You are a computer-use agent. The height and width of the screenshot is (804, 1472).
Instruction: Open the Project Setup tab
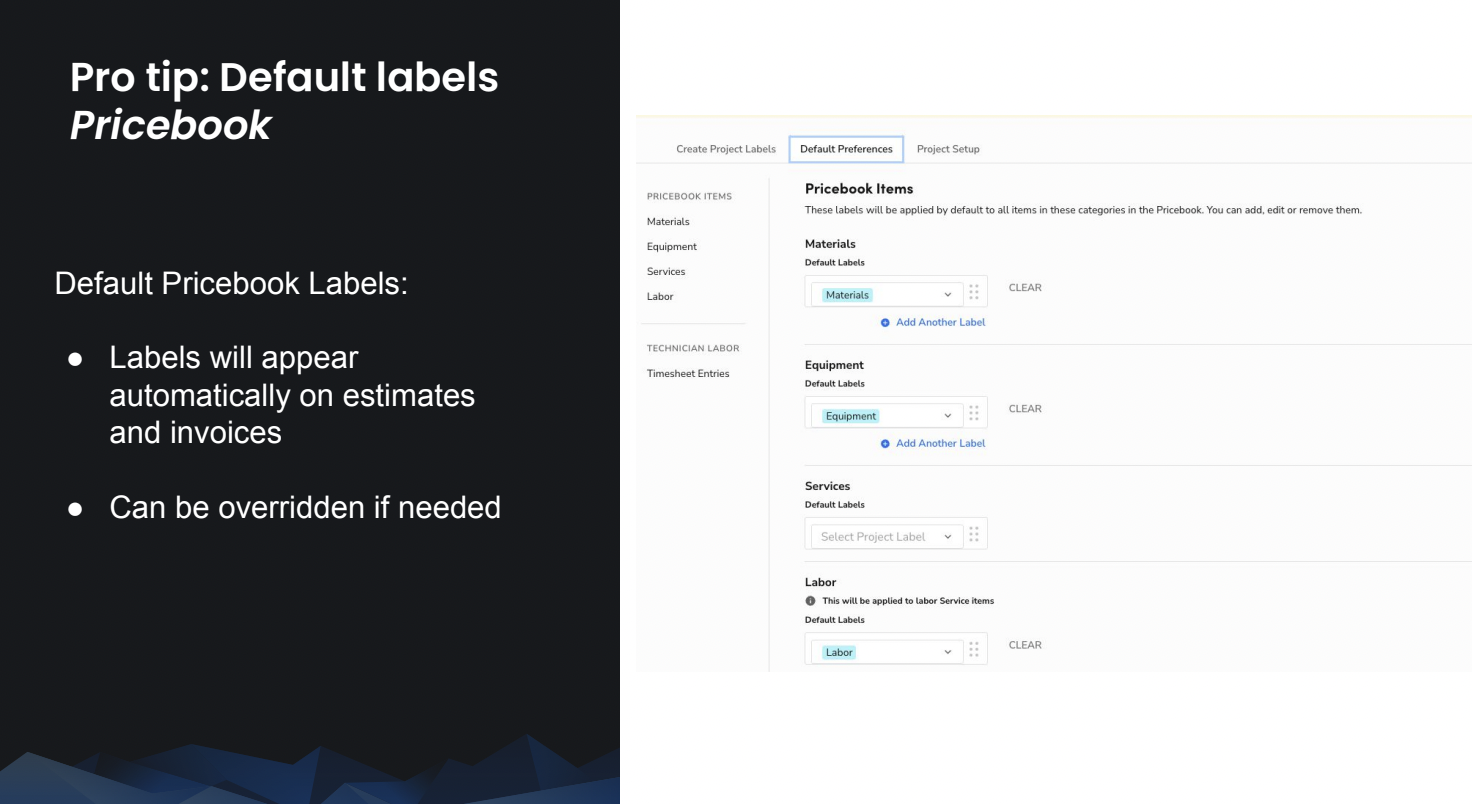[948, 148]
